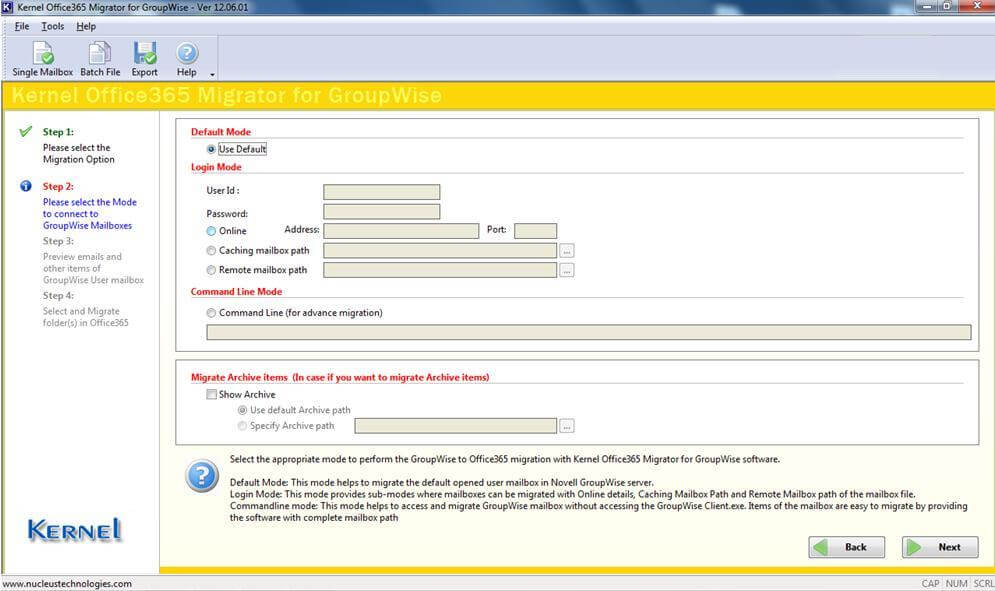This screenshot has height=591, width=995.
Task: Open the Help menu
Action: 86,26
